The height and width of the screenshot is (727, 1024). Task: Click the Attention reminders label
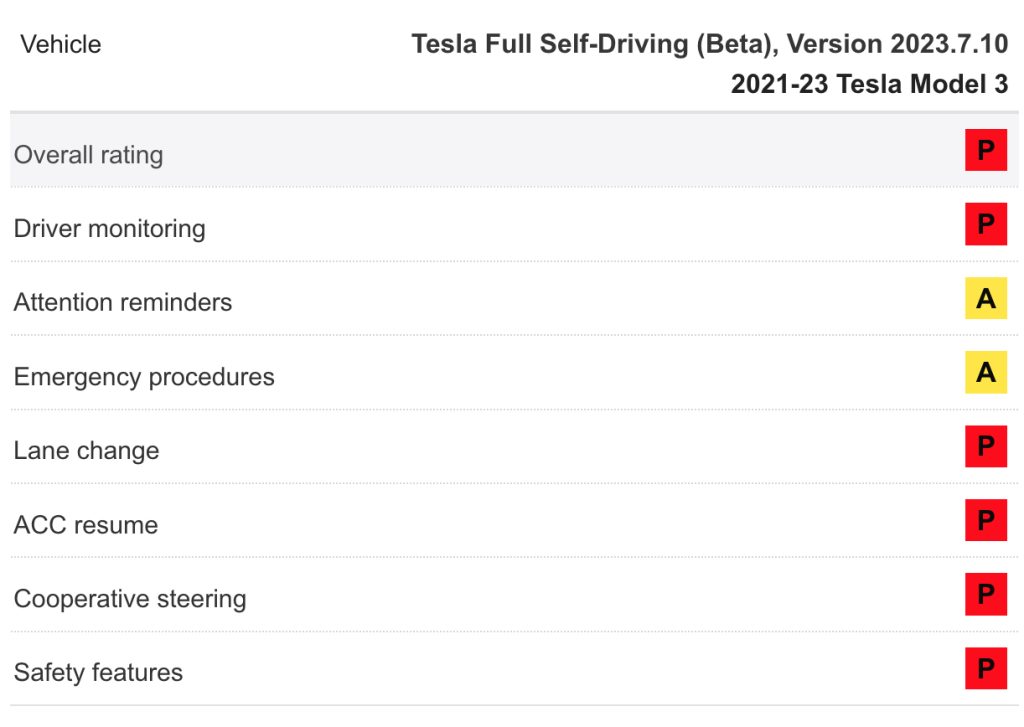tap(123, 302)
